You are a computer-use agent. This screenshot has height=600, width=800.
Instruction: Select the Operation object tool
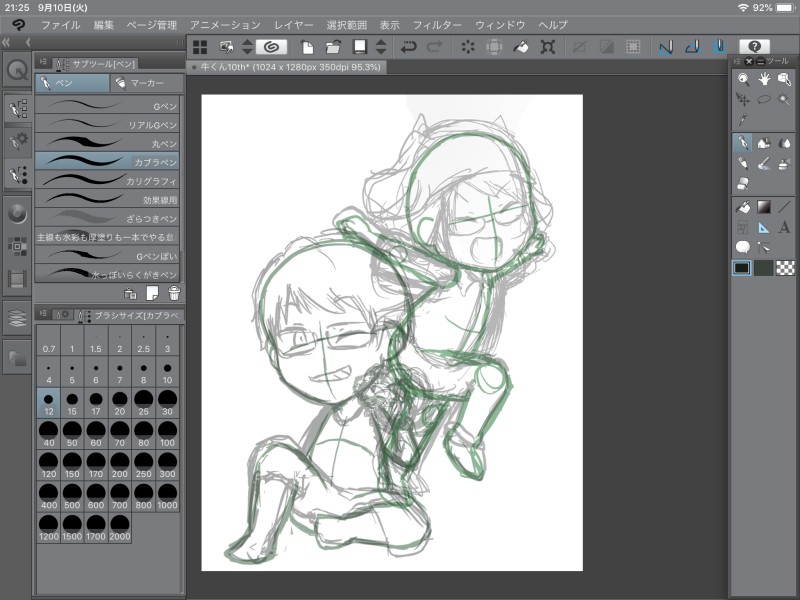point(784,79)
